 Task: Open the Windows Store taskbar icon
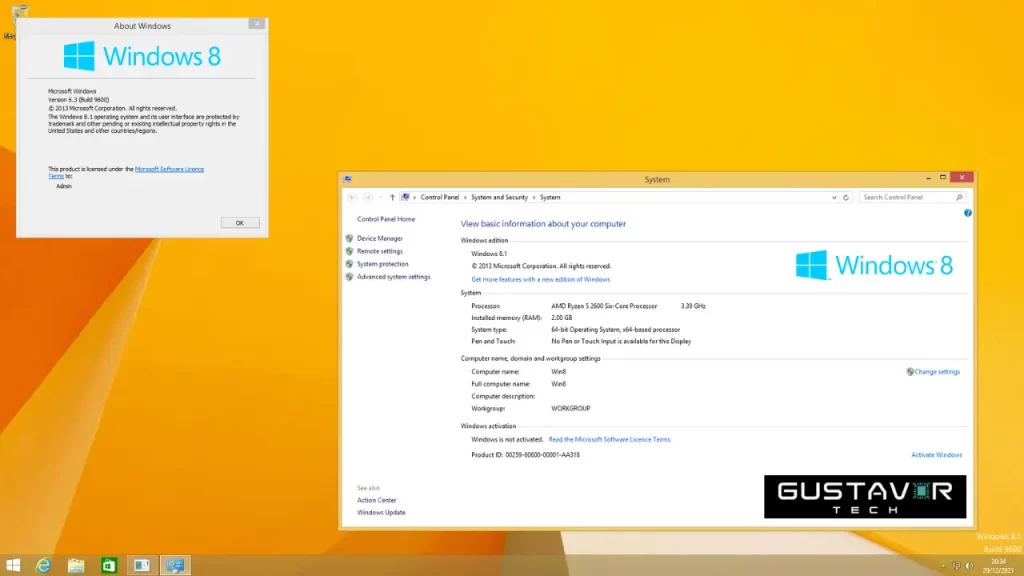click(108, 565)
